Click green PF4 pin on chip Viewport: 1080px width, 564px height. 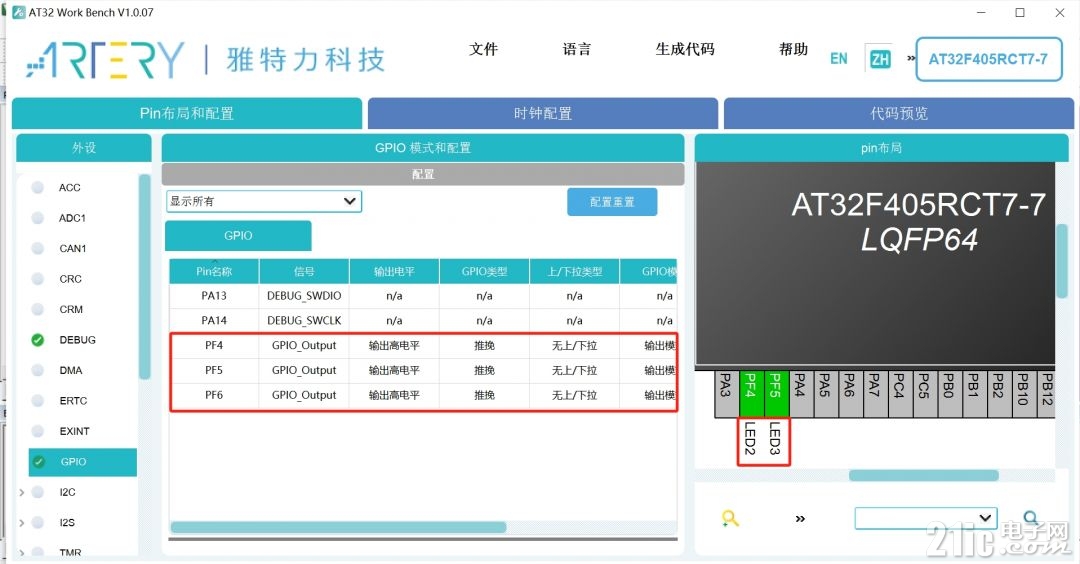[751, 394]
